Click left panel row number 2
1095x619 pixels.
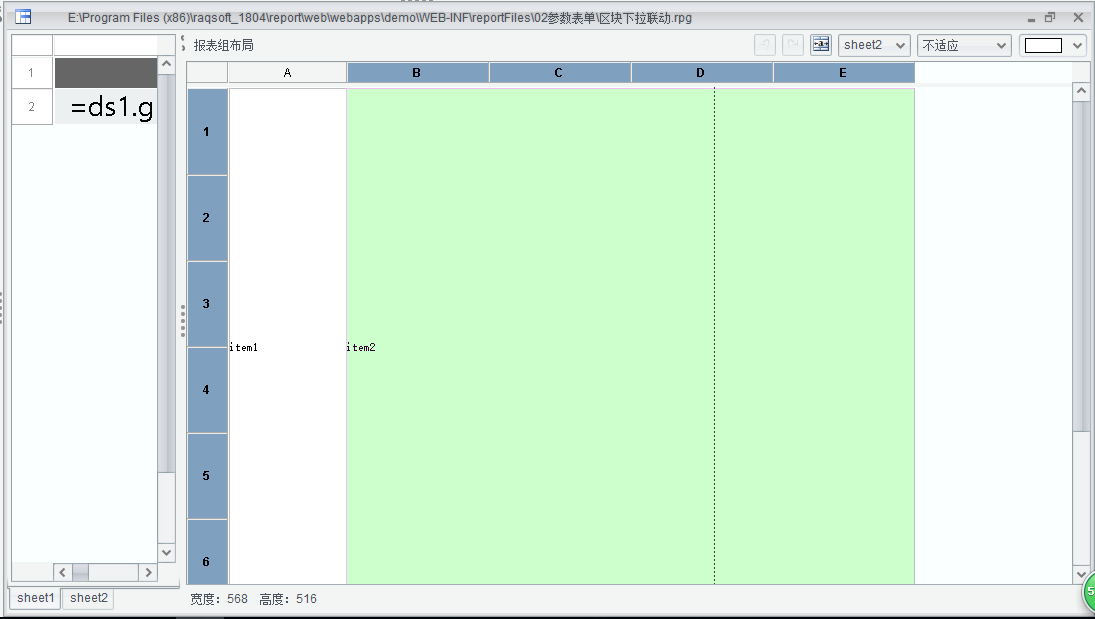31,107
